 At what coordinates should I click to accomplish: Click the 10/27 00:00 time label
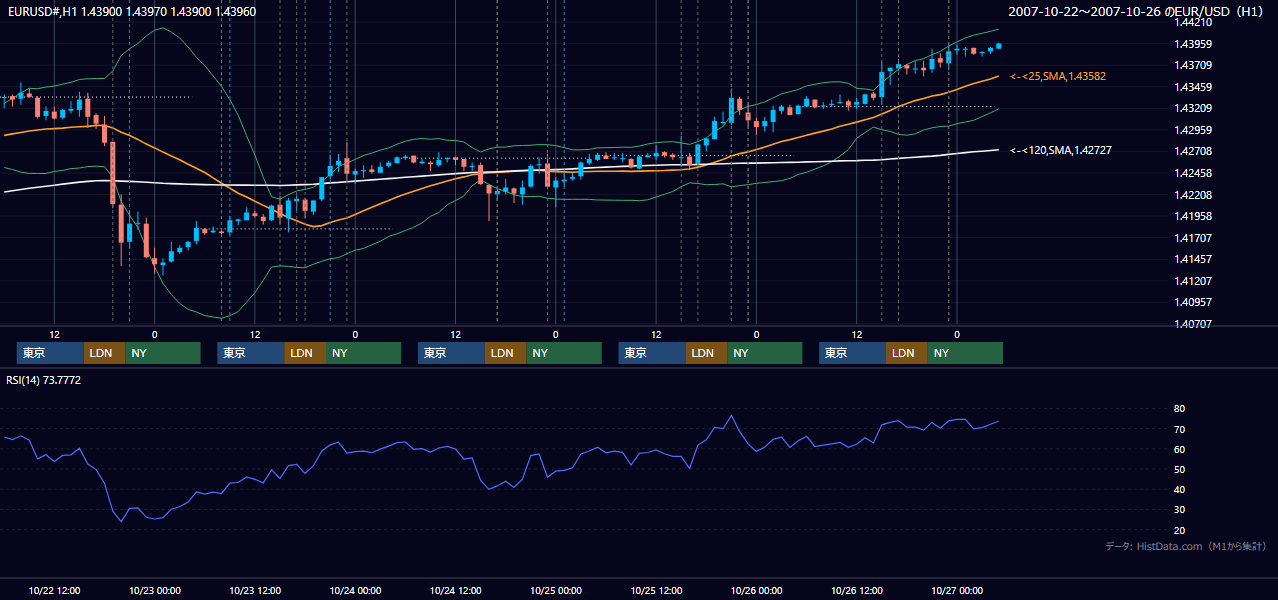pyautogui.click(x=957, y=590)
